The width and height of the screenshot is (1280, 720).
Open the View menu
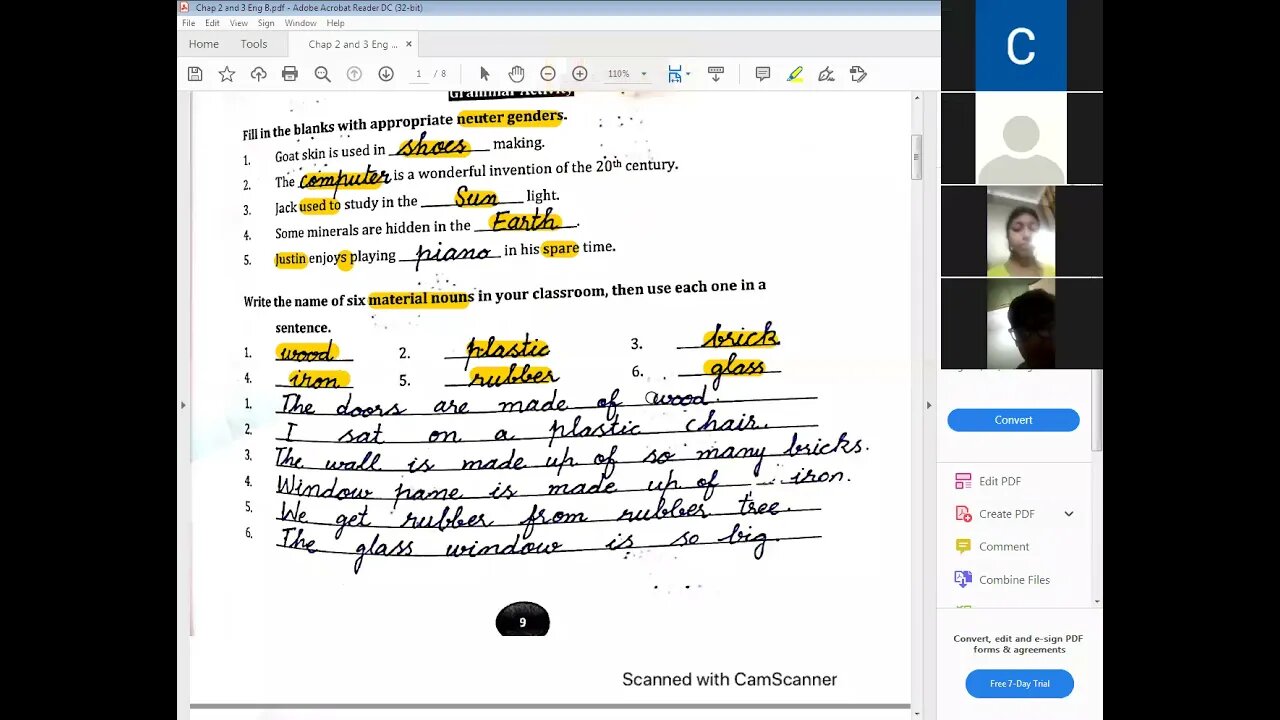(x=239, y=23)
